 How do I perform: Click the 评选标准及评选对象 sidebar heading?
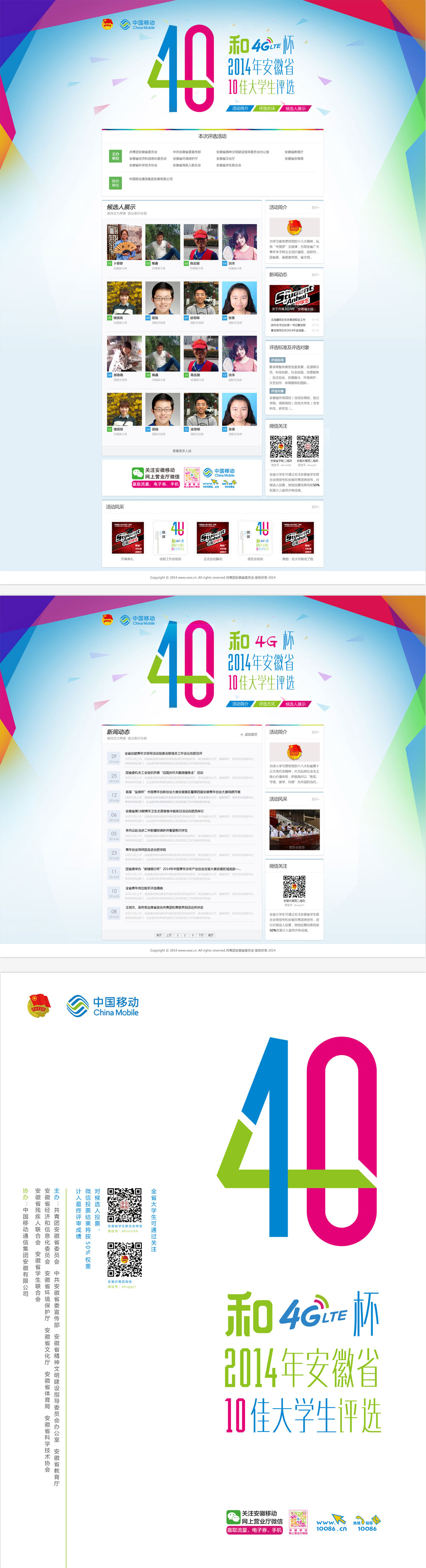289,347
